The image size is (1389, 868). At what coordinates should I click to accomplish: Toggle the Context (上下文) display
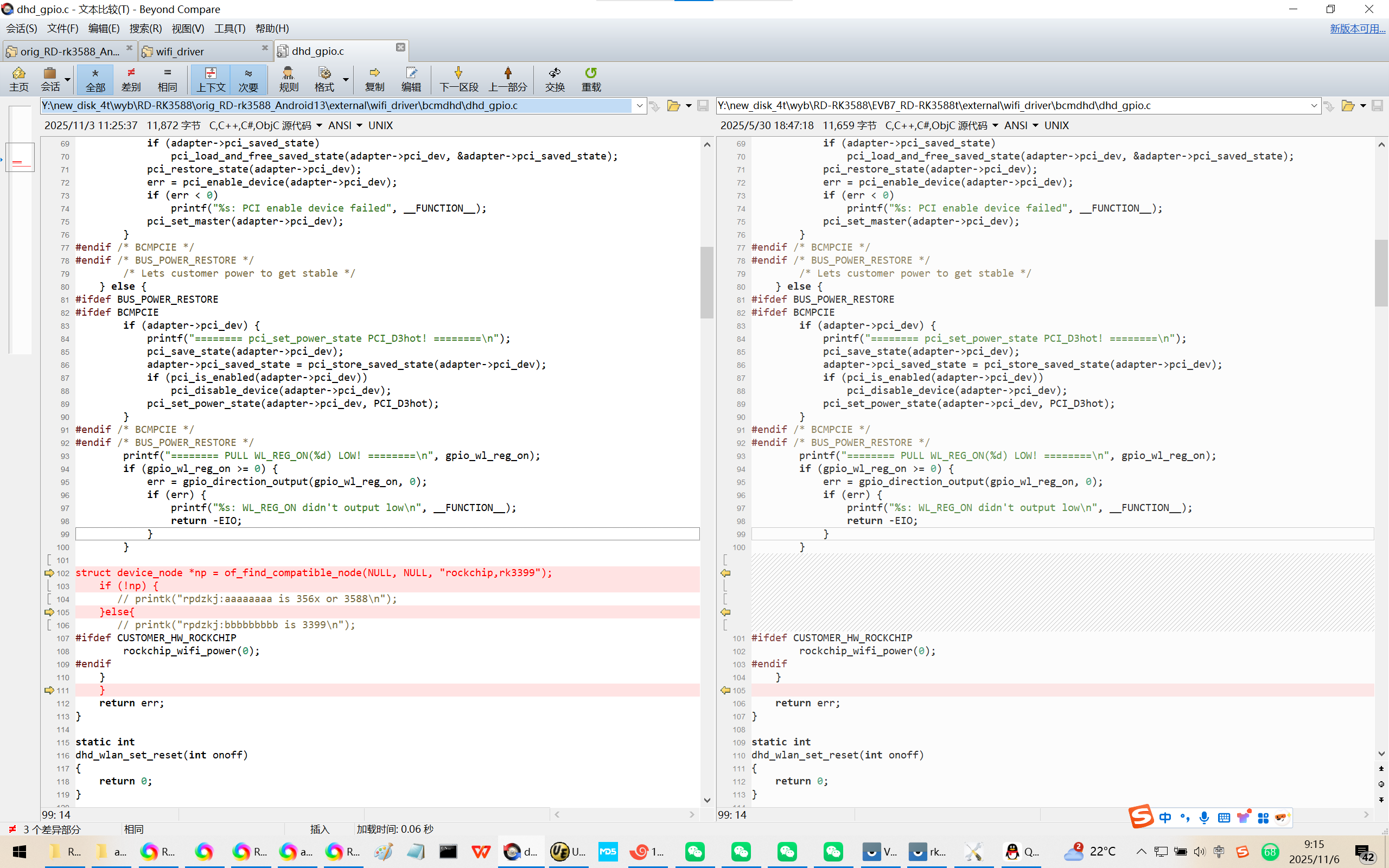(x=210, y=79)
